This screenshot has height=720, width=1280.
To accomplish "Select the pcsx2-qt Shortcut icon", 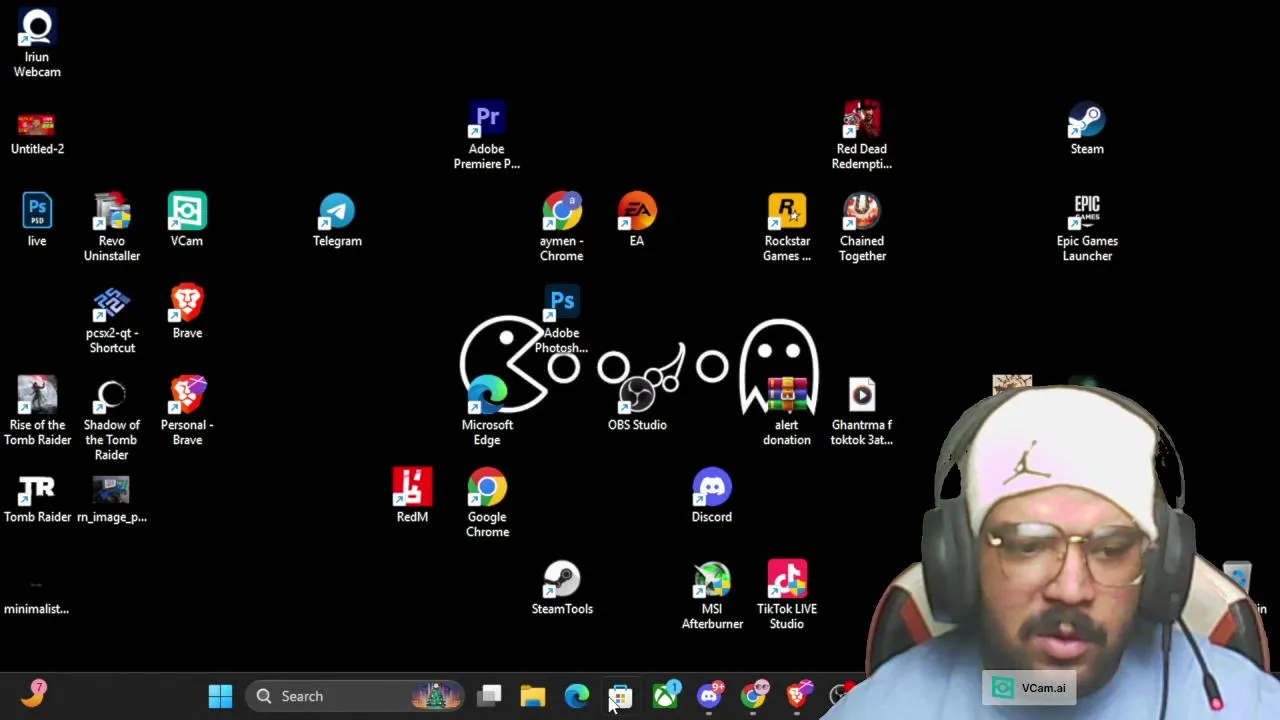I will tap(112, 319).
